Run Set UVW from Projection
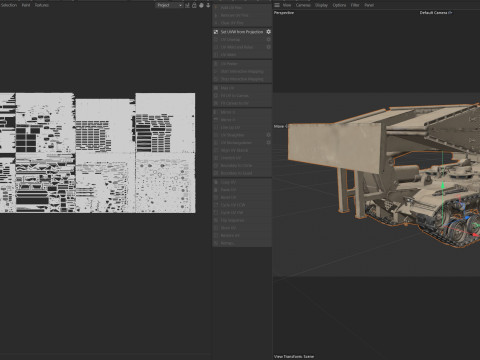The height and width of the screenshot is (360, 480). (x=242, y=32)
